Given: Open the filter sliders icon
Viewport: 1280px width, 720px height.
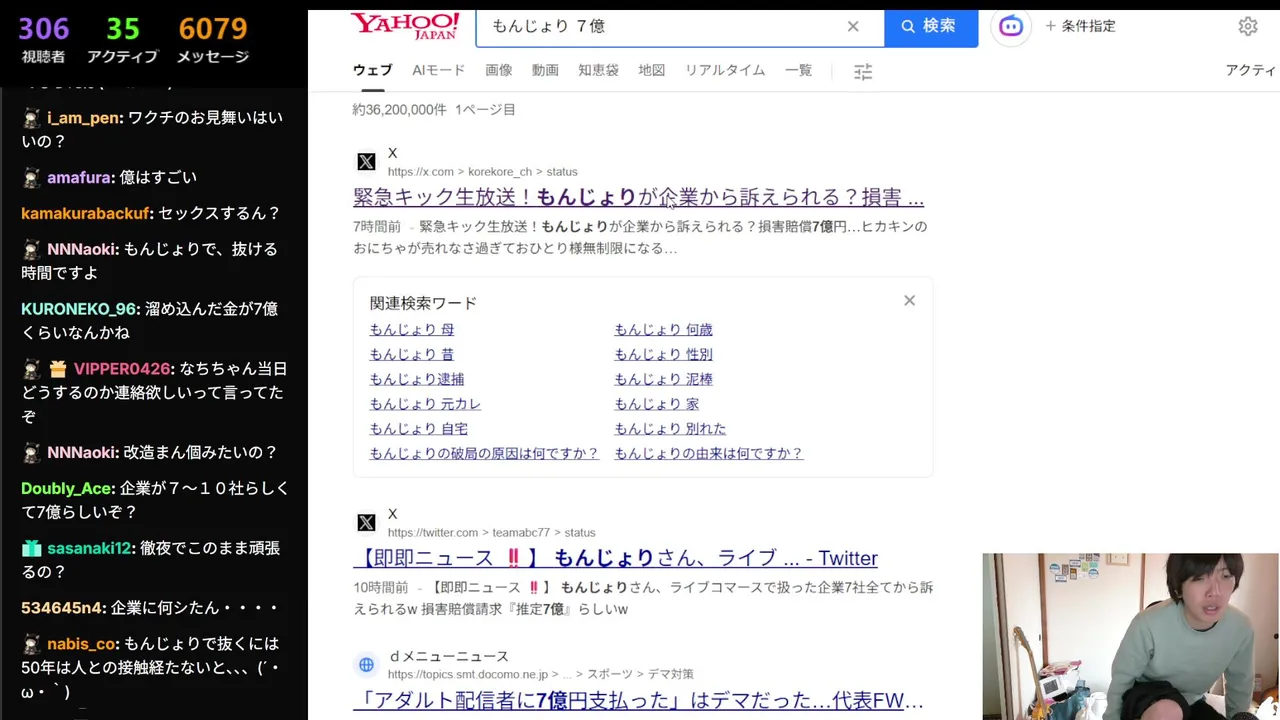Looking at the screenshot, I should tap(863, 71).
